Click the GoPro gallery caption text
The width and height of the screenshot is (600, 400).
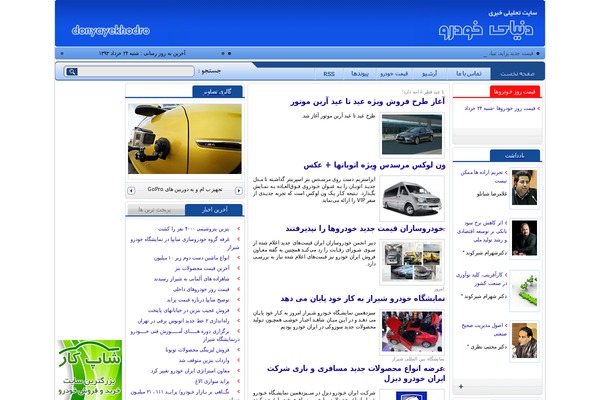[x=185, y=189]
